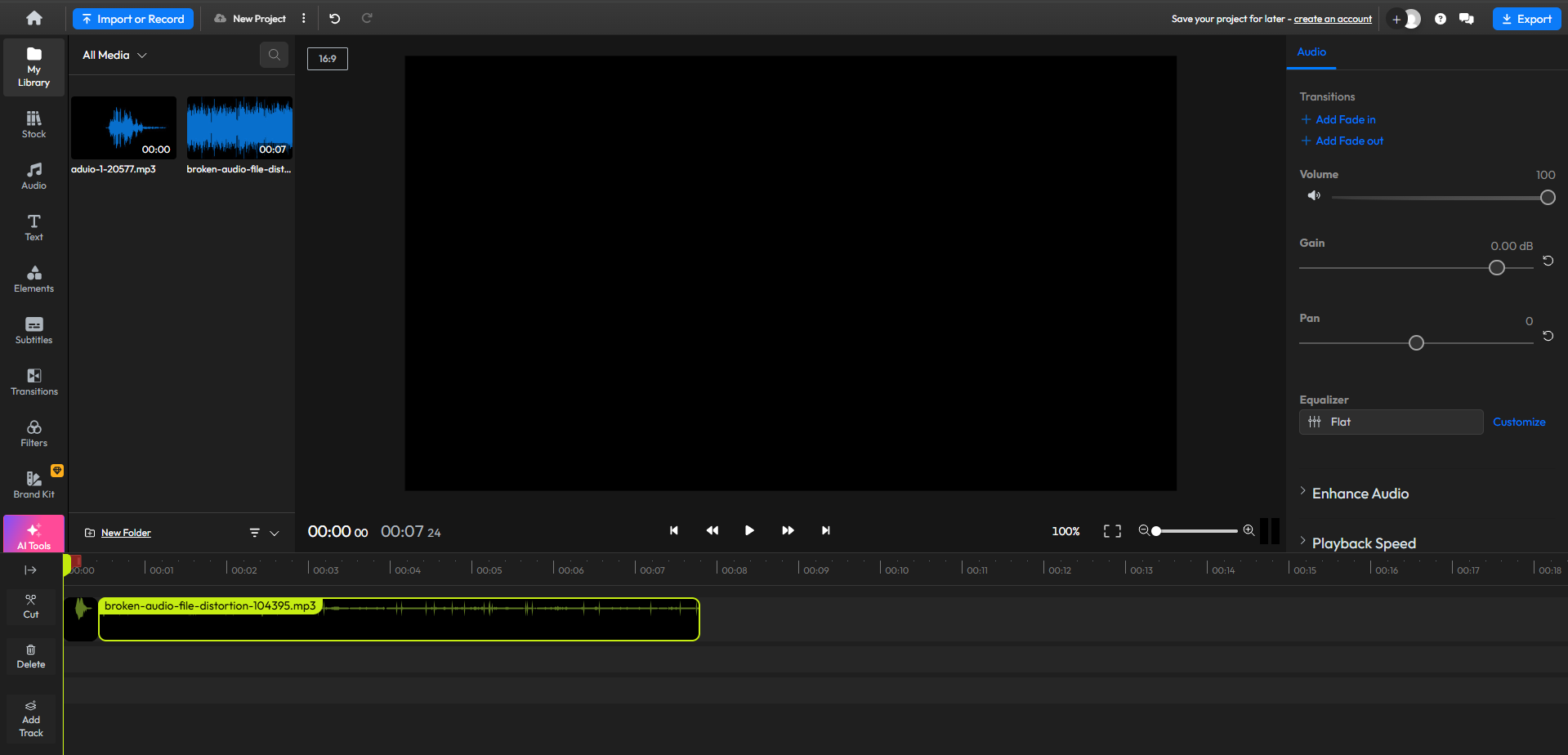Viewport: 1568px width, 755px height.
Task: Toggle fullscreen preview mode
Action: [1112, 531]
